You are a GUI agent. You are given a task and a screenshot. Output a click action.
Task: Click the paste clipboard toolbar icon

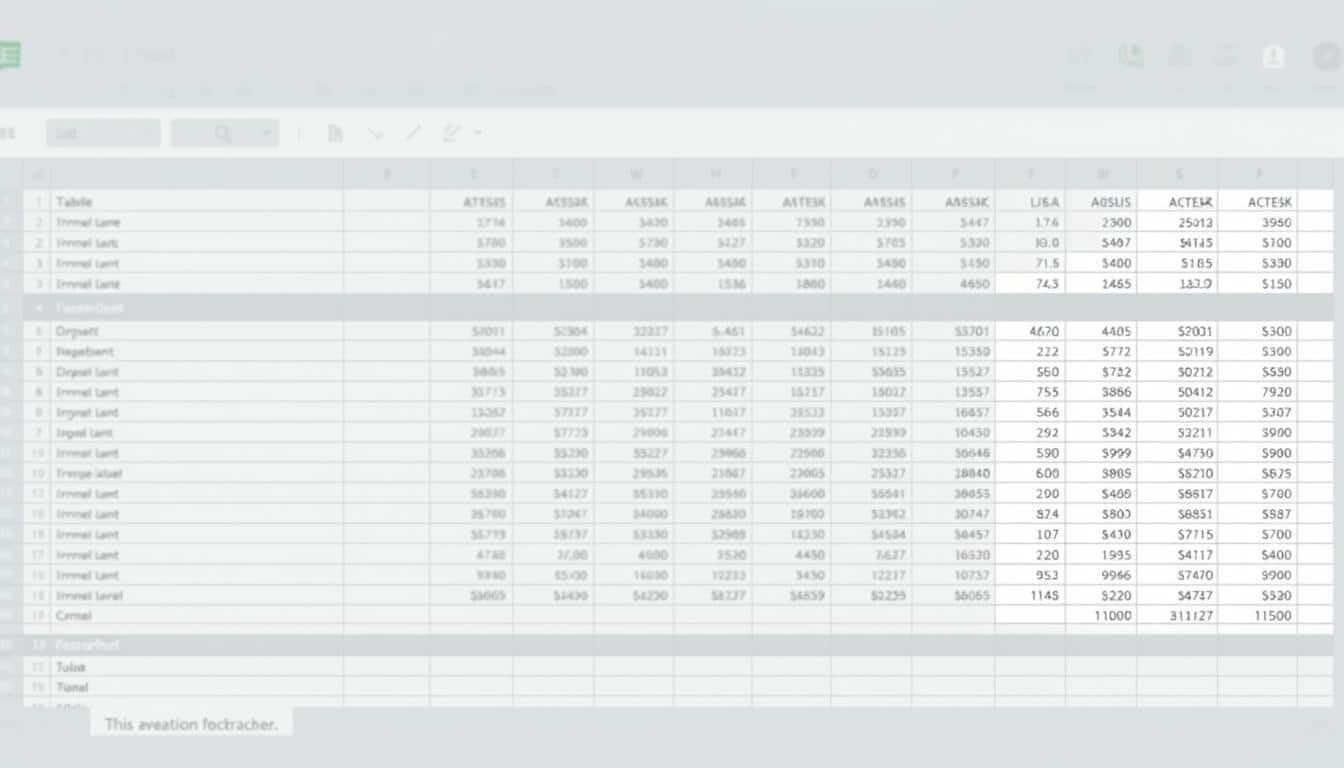coord(335,133)
